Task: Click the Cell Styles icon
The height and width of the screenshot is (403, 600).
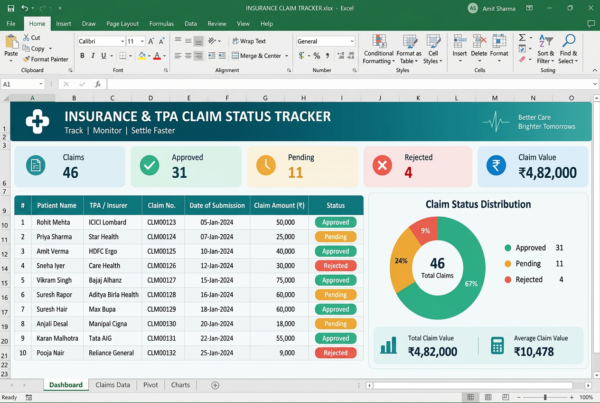Action: (x=433, y=42)
